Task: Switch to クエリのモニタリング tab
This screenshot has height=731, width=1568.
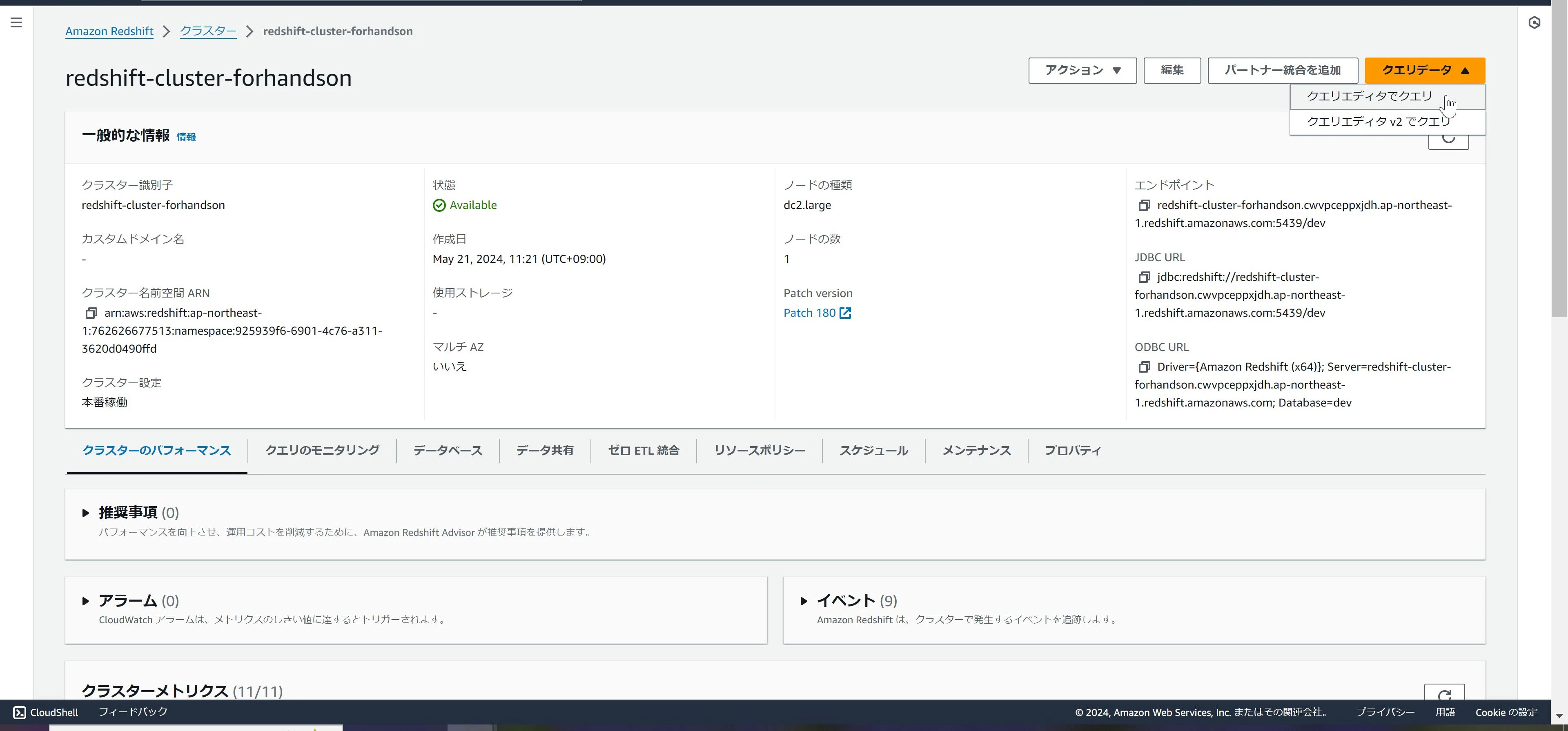Action: (x=322, y=451)
